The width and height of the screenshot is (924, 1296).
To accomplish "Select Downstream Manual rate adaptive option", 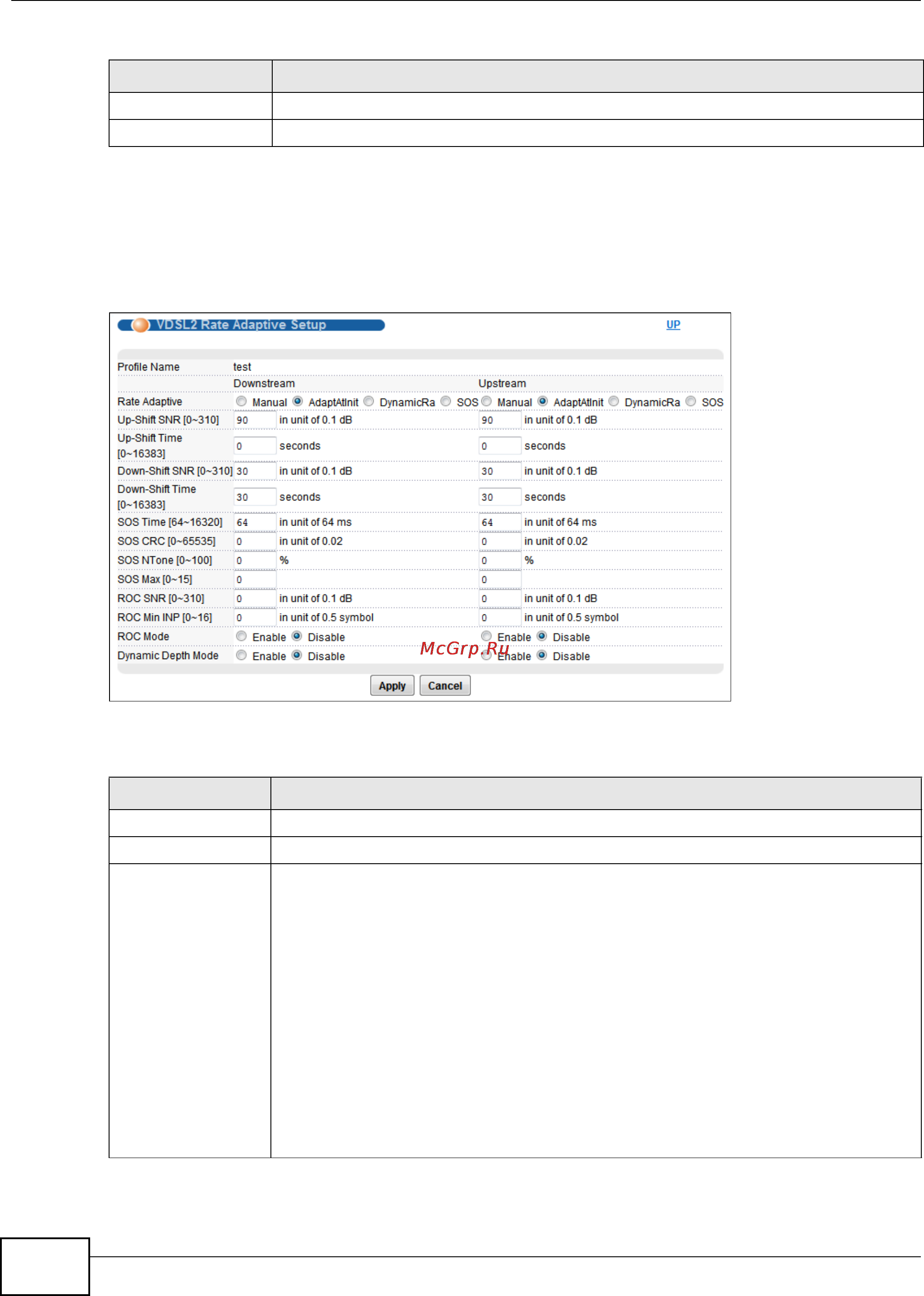I will pyautogui.click(x=241, y=402).
